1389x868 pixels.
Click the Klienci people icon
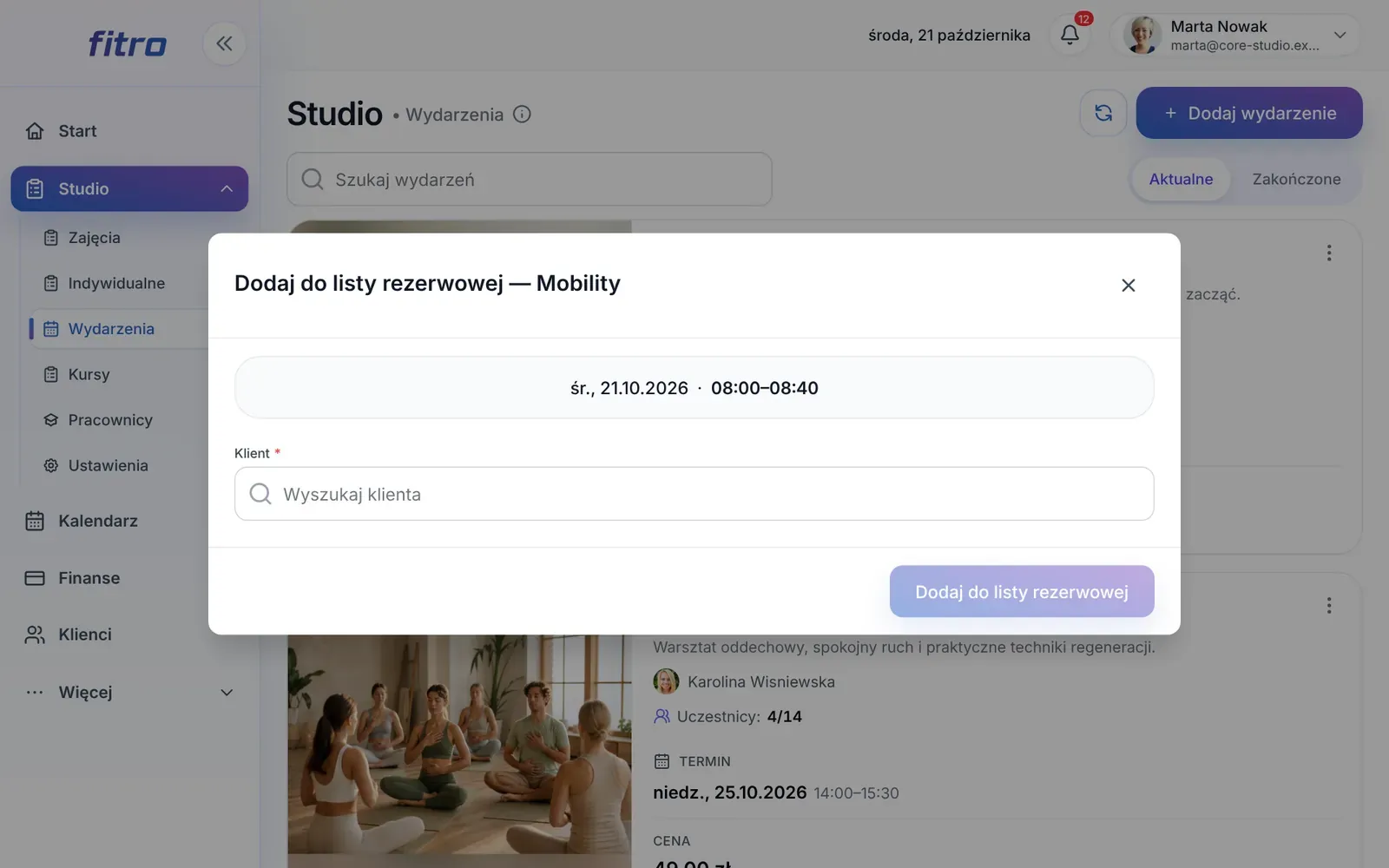tap(35, 635)
